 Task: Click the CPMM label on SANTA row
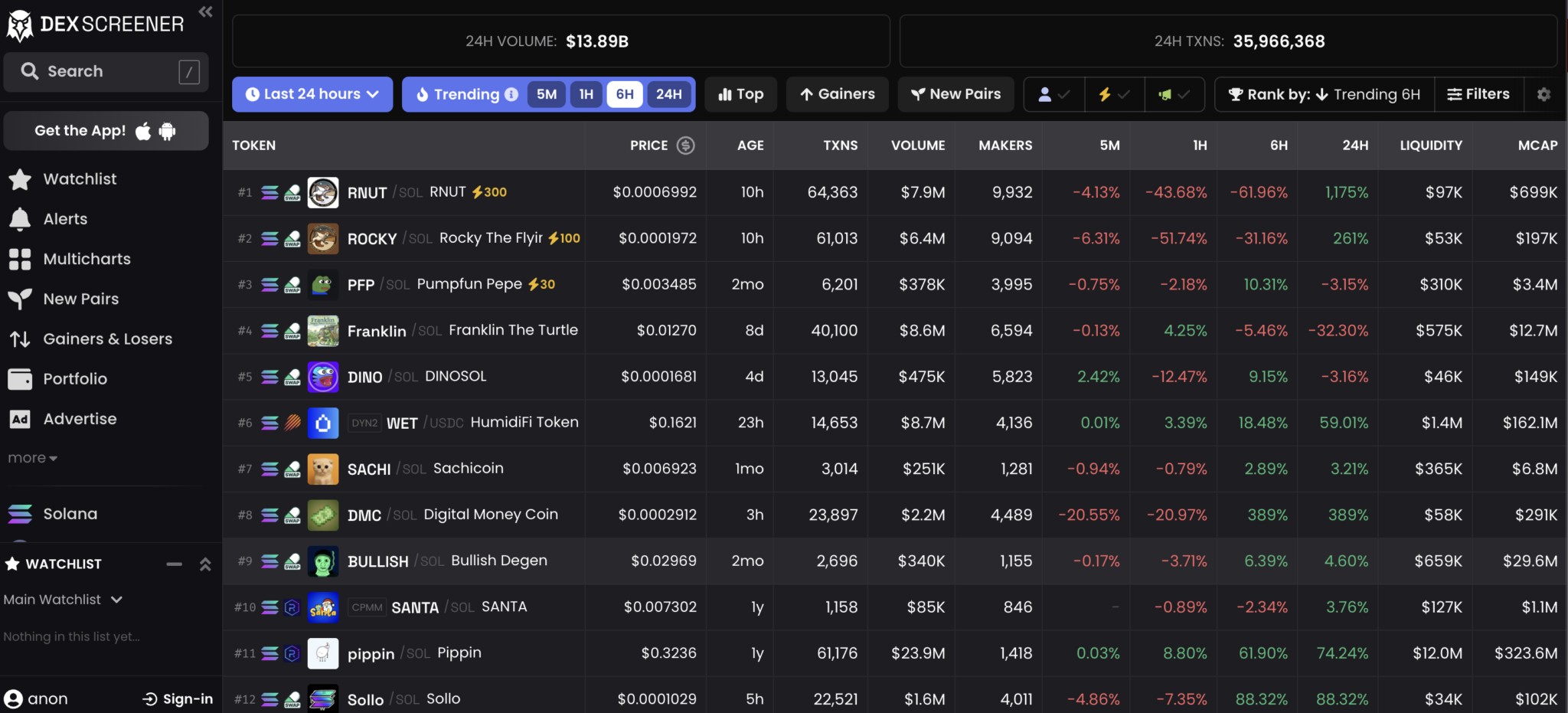[x=367, y=607]
